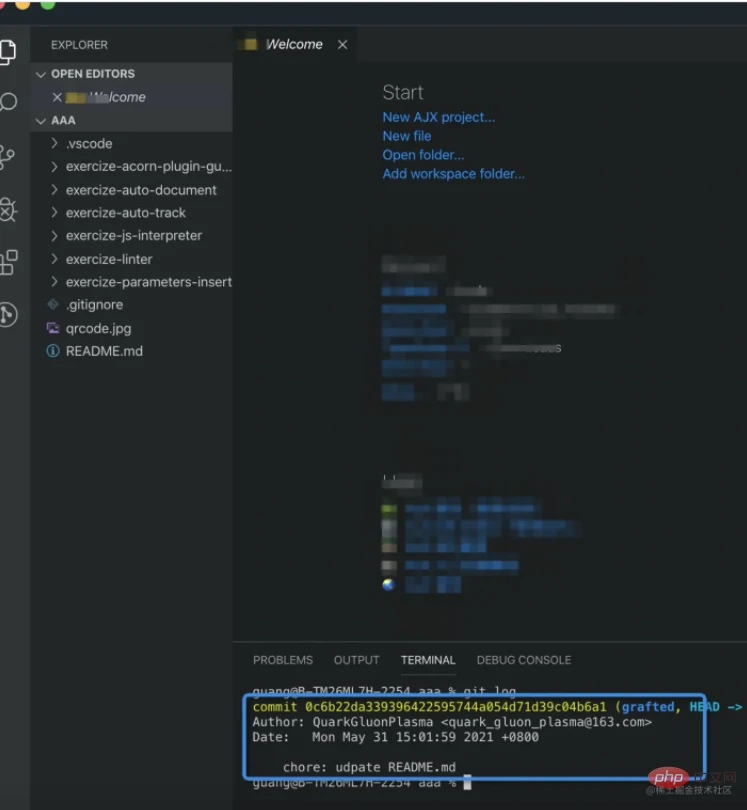Expand the exercize-auto-track folder
Image resolution: width=747 pixels, height=810 pixels.
(x=54, y=212)
